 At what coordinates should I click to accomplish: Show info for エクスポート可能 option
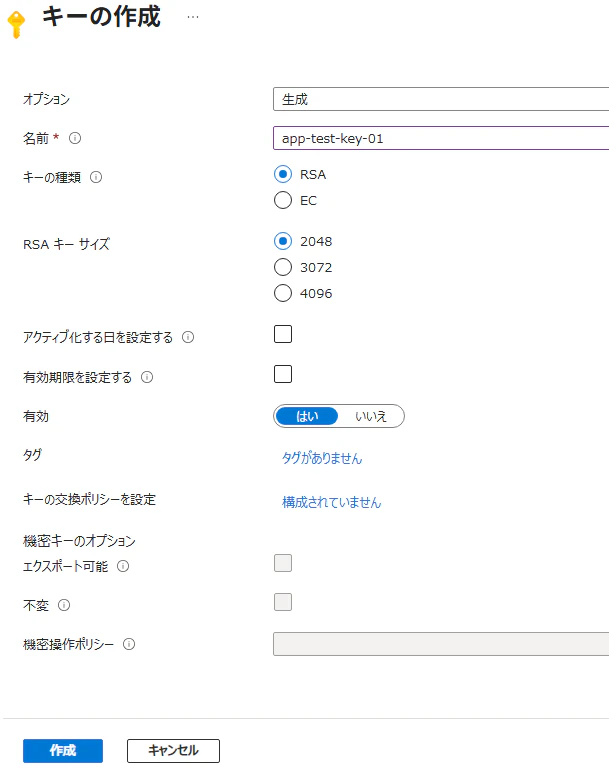pyautogui.click(x=123, y=566)
